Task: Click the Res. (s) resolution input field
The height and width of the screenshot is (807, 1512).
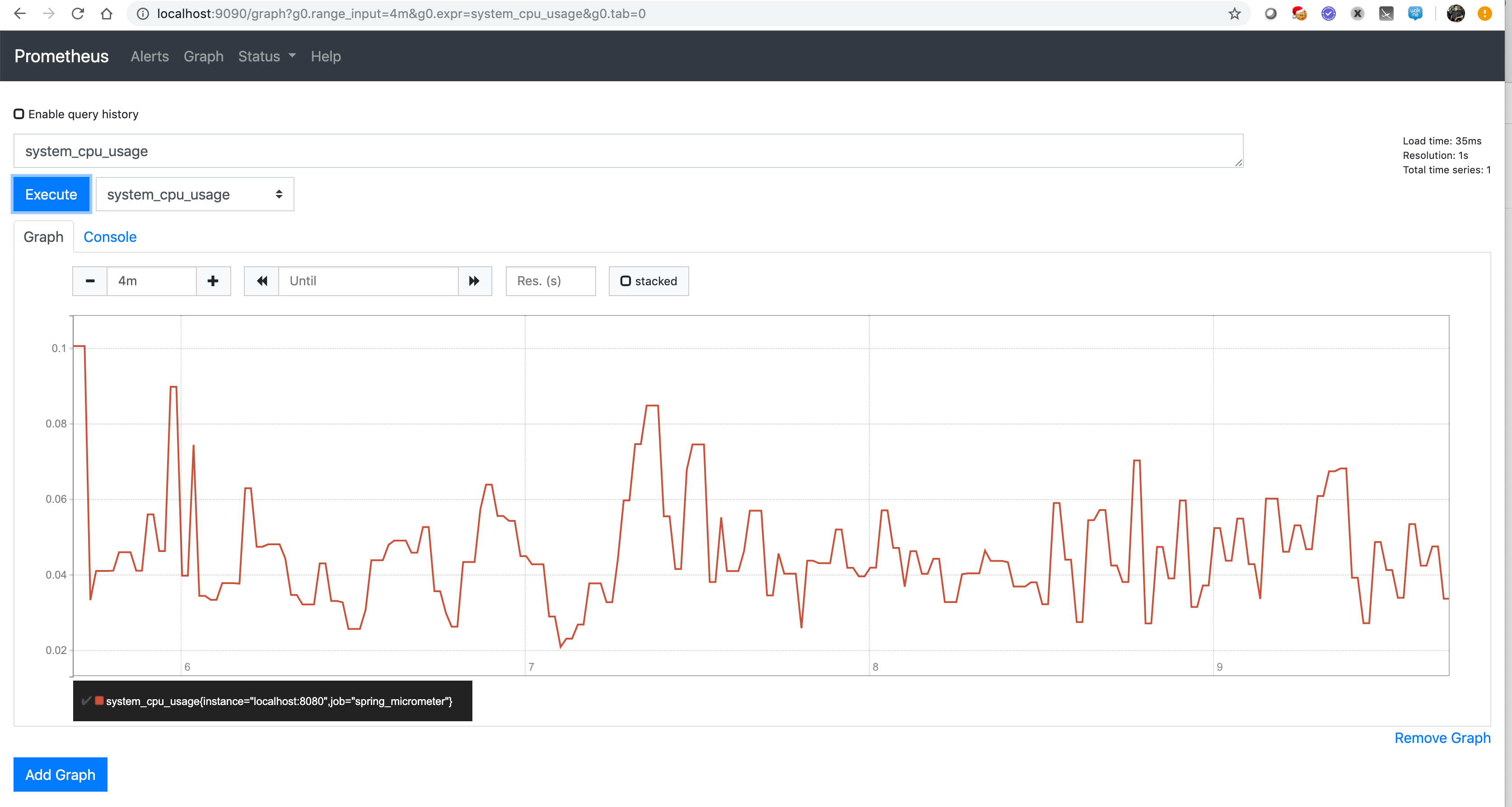Action: click(x=550, y=281)
